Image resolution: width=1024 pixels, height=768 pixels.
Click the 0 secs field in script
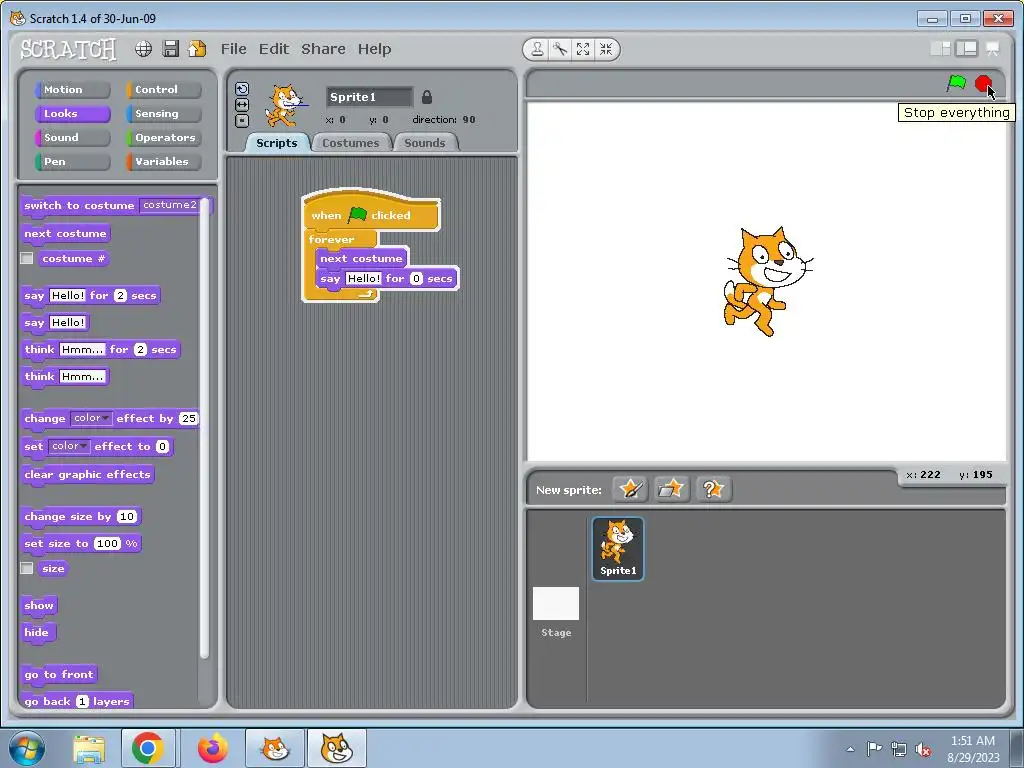pyautogui.click(x=416, y=279)
